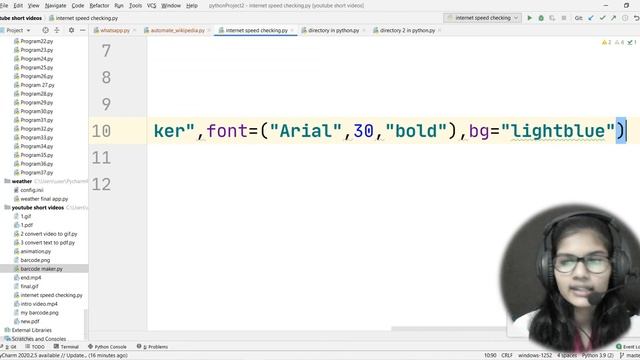Hide the Project tool window
Screen dimensions: 640x360
(x=82, y=30)
